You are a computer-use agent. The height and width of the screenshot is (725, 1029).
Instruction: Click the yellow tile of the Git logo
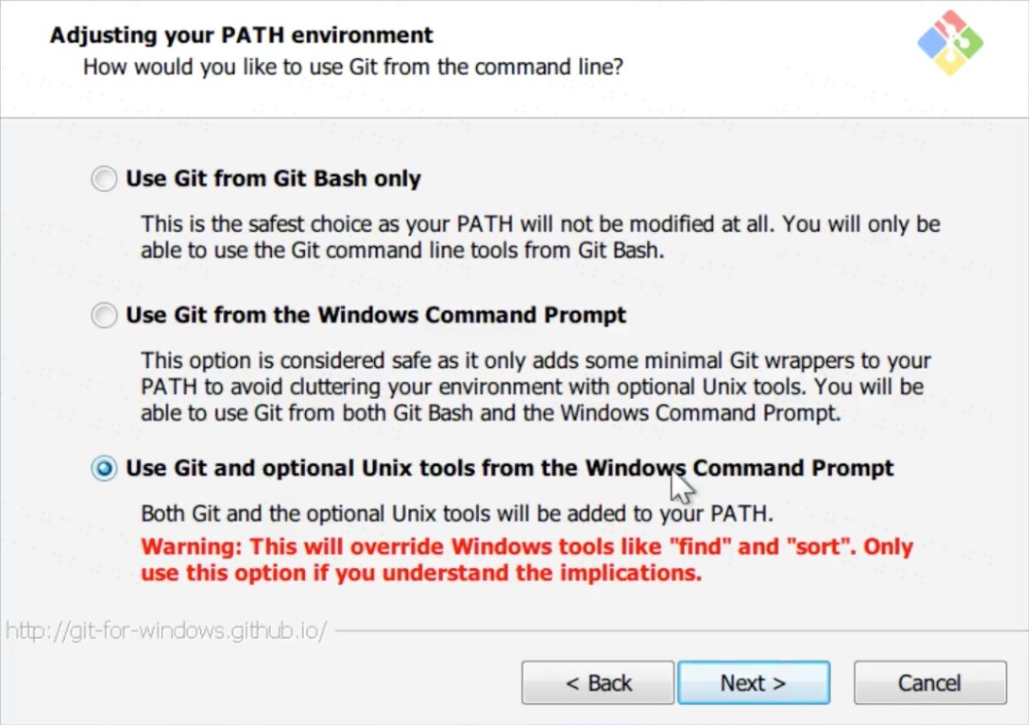(950, 61)
